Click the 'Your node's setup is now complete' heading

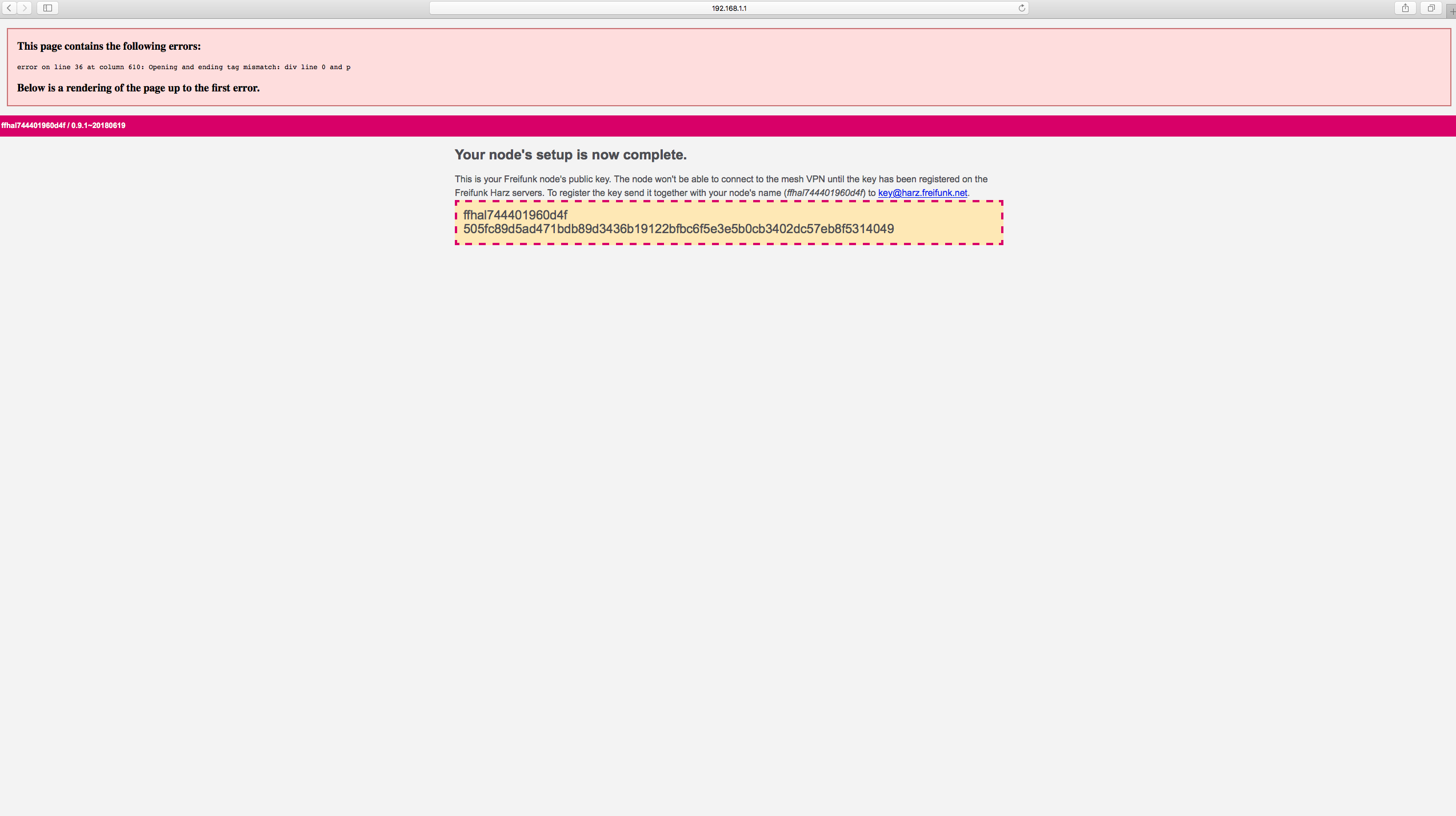click(570, 155)
